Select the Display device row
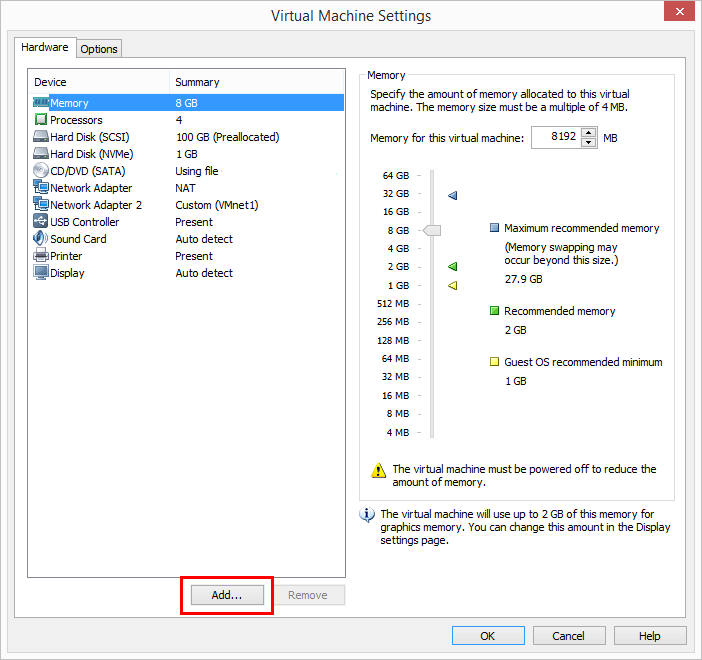This screenshot has height=660, width=702. click(x=187, y=273)
